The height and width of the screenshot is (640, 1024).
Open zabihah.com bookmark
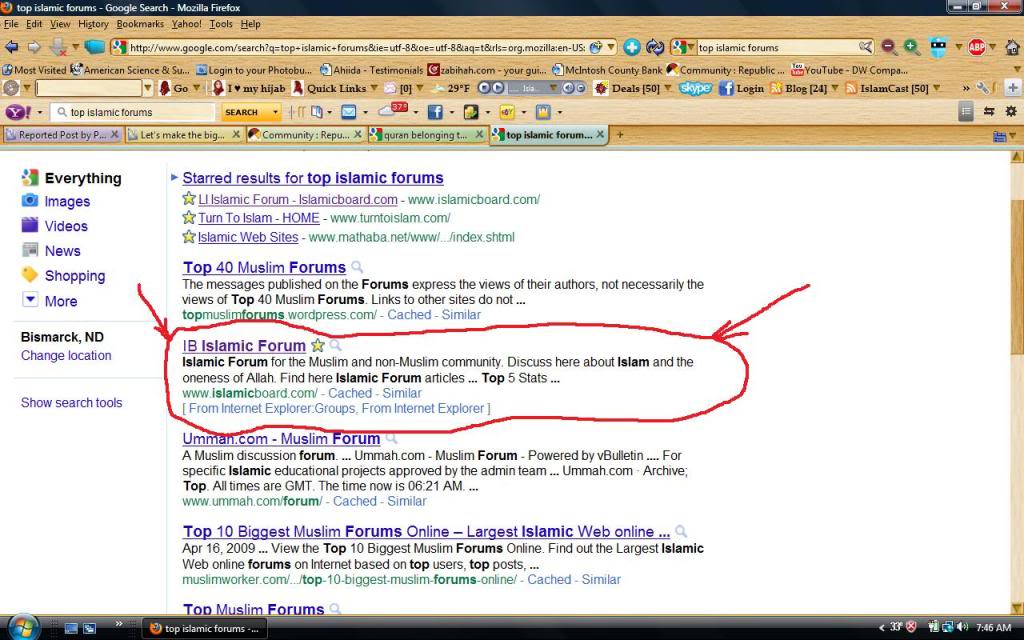click(487, 70)
